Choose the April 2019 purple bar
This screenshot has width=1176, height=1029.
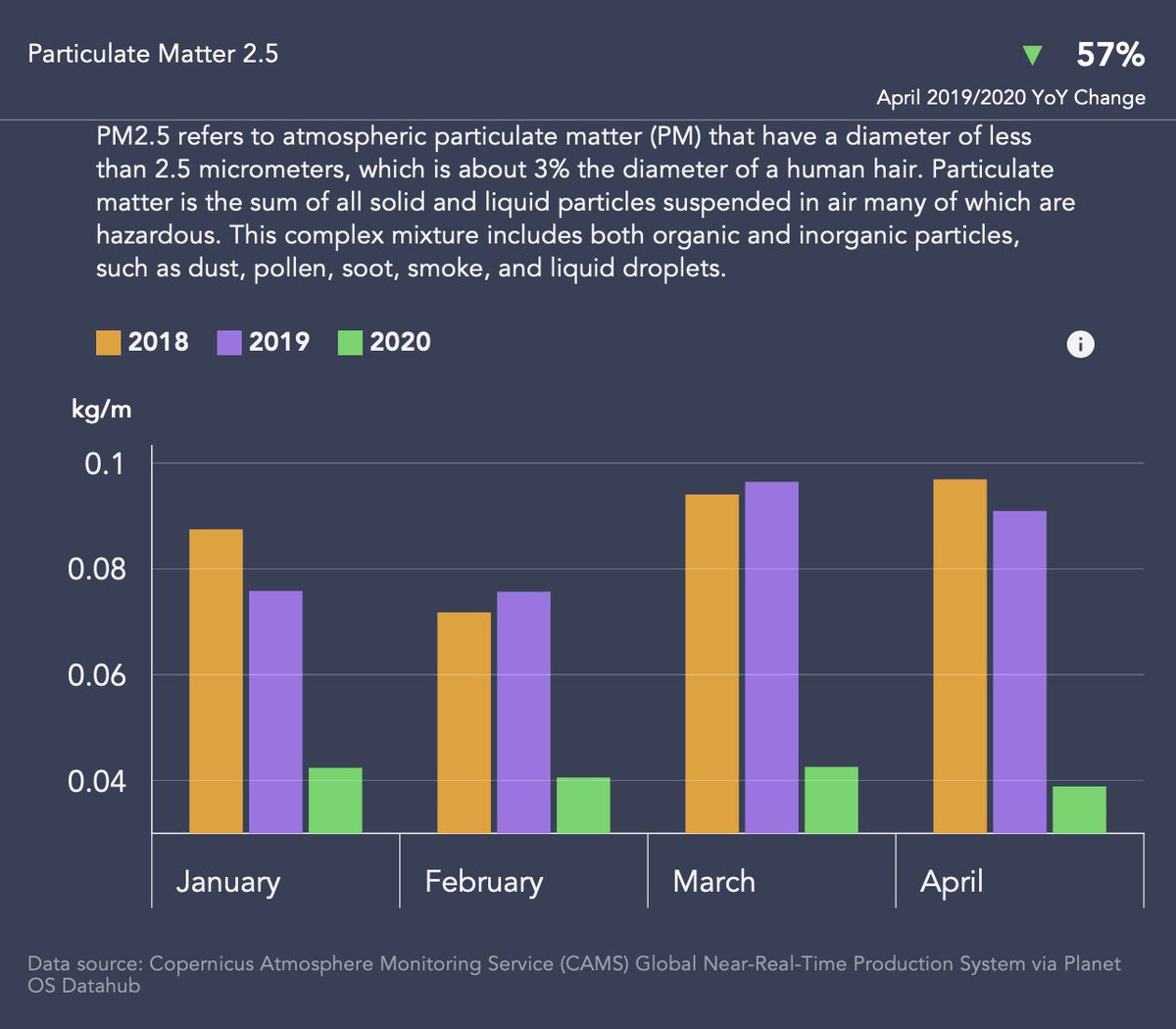tap(1019, 671)
